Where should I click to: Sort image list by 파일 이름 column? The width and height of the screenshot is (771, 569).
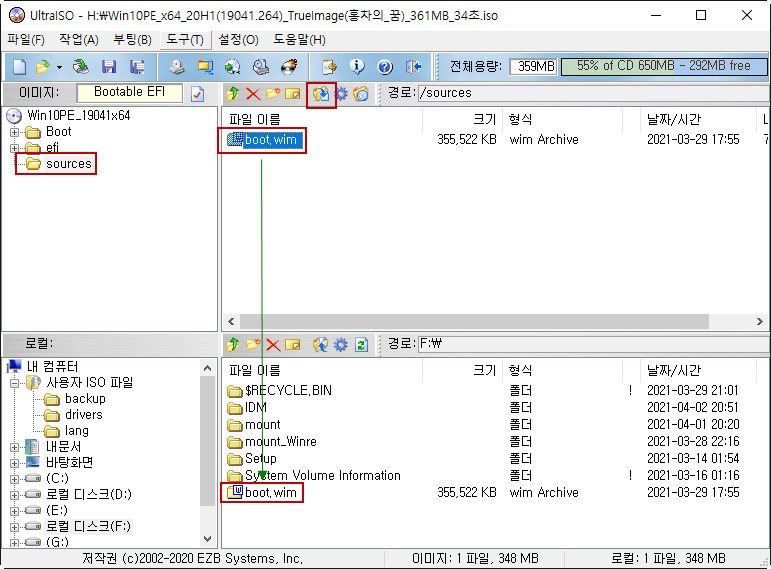[322, 120]
